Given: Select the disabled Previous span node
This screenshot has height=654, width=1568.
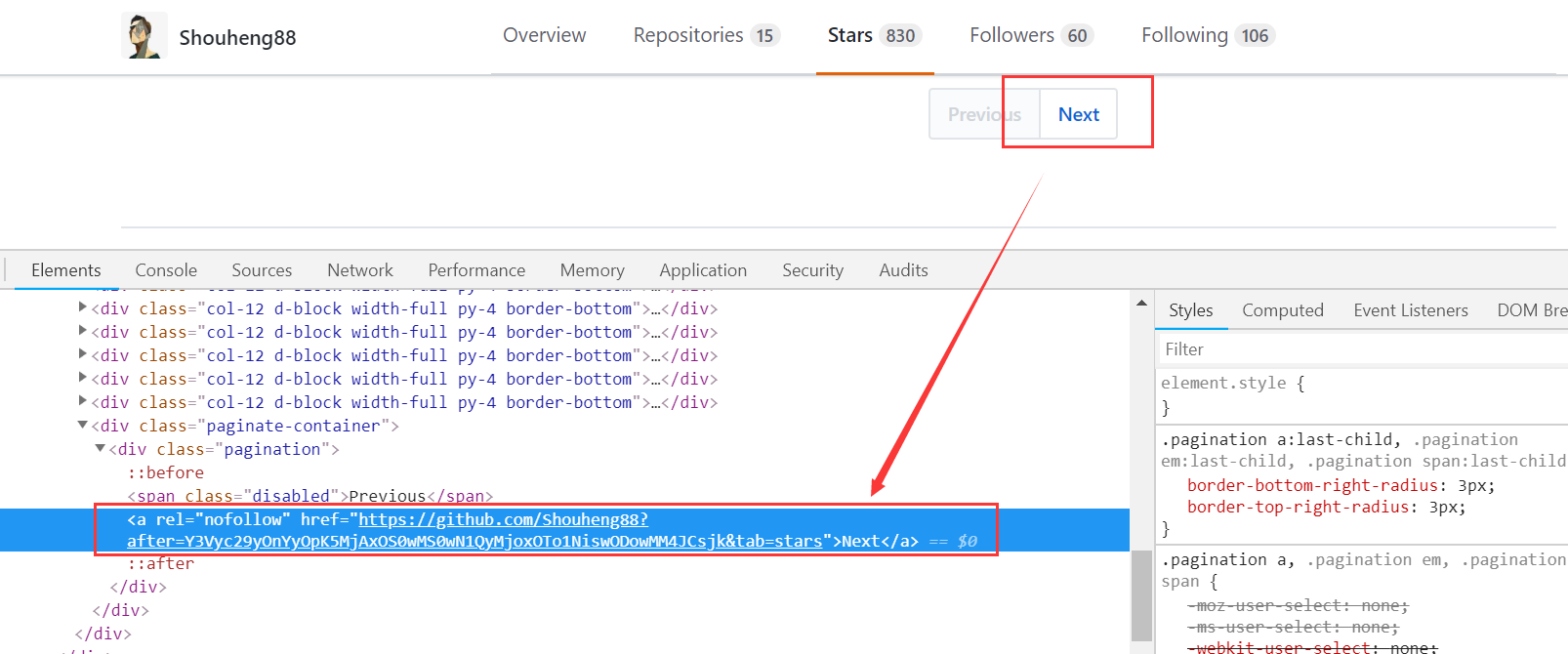Looking at the screenshot, I should click(310, 496).
